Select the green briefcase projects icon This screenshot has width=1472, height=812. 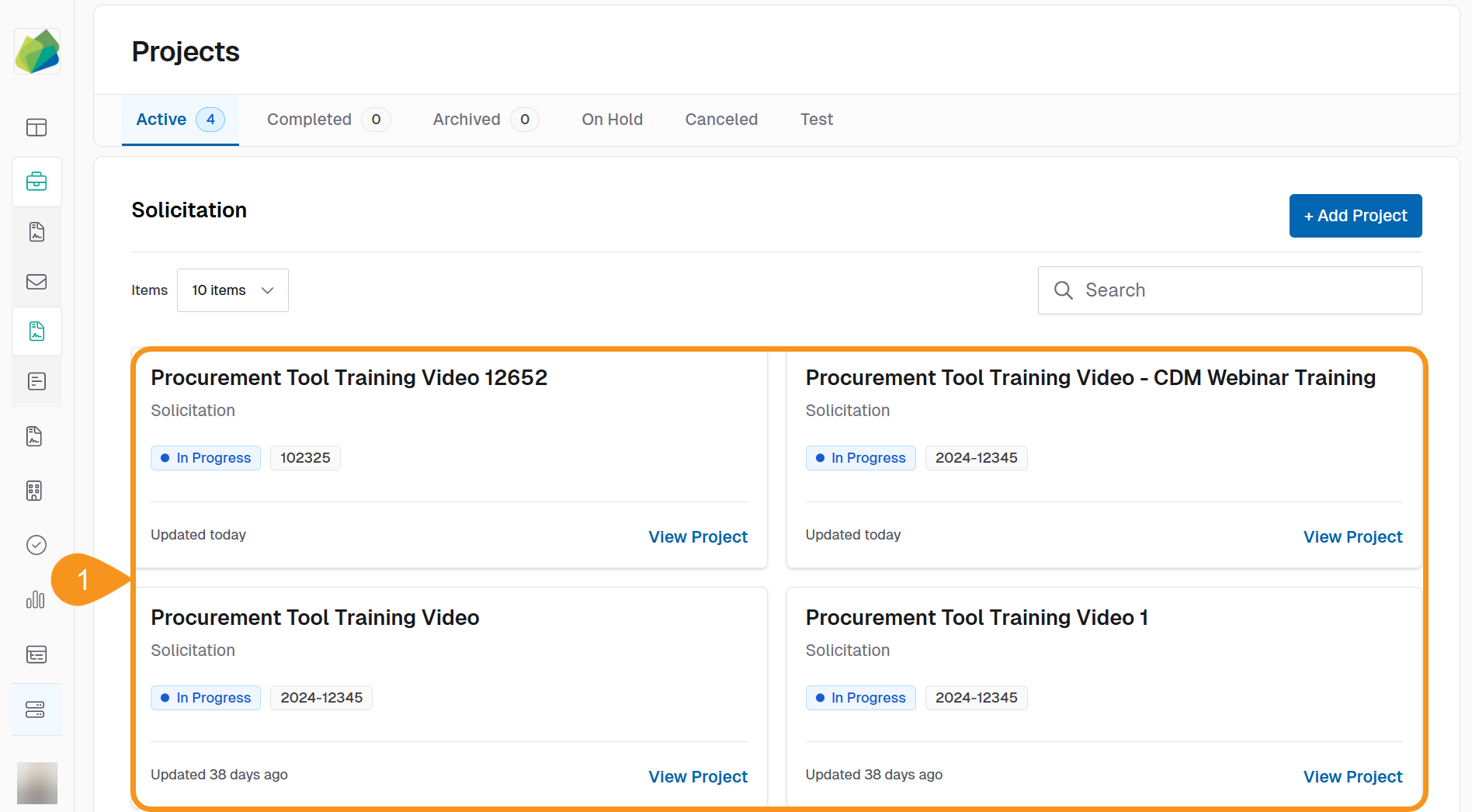click(36, 182)
